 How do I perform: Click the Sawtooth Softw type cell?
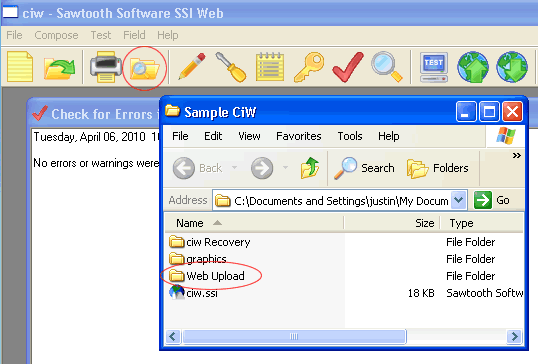pyautogui.click(x=484, y=293)
